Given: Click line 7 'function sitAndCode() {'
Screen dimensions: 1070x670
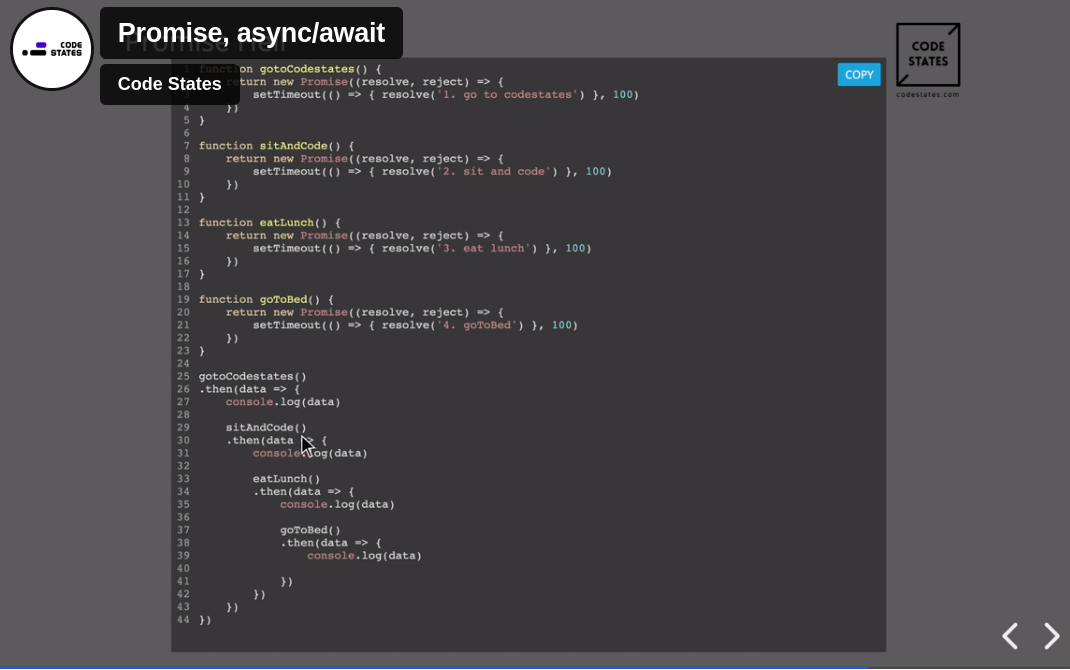Looking at the screenshot, I should (x=276, y=146).
